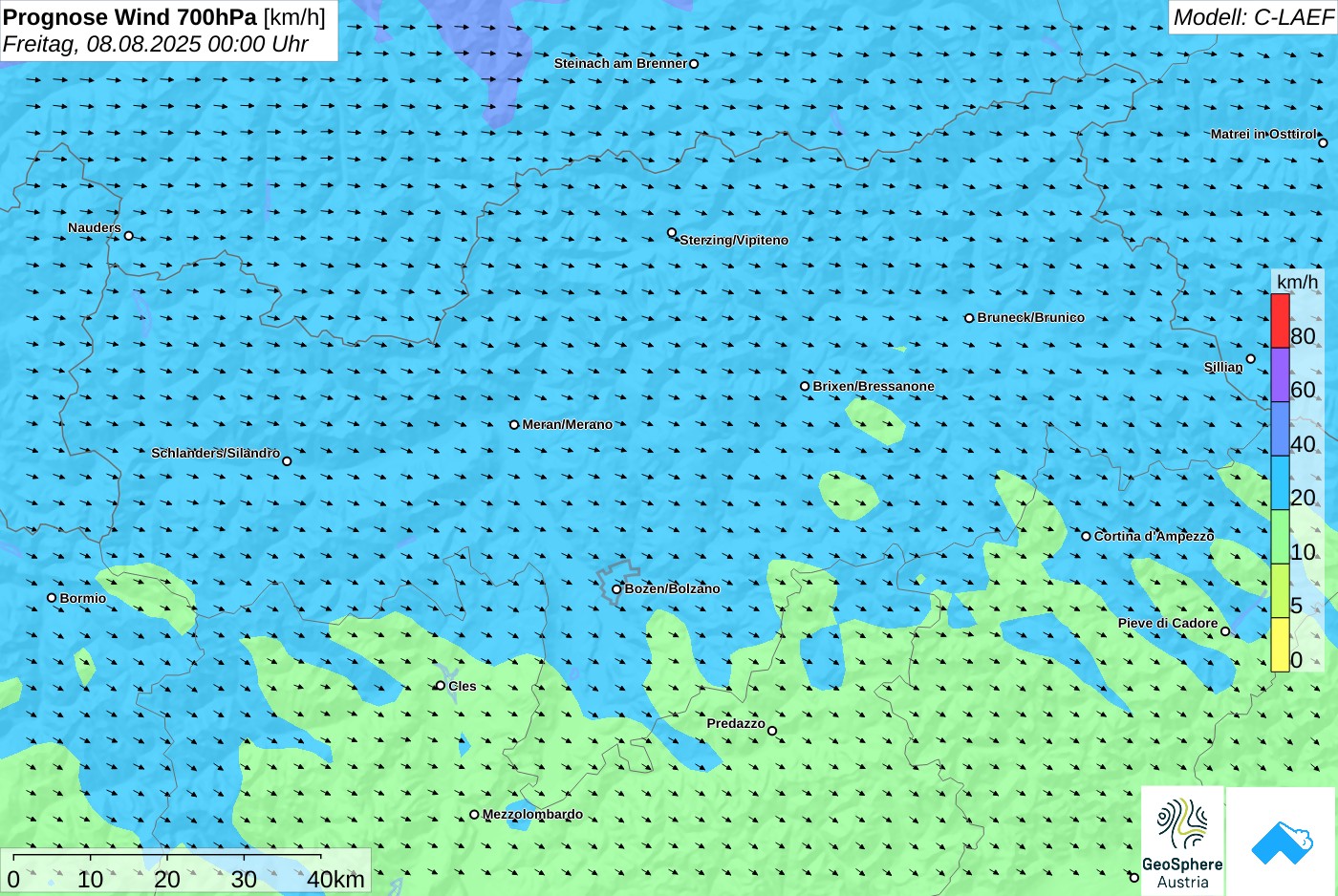Click the Steinach am Brenner location marker
The height and width of the screenshot is (896, 1338).
click(694, 64)
